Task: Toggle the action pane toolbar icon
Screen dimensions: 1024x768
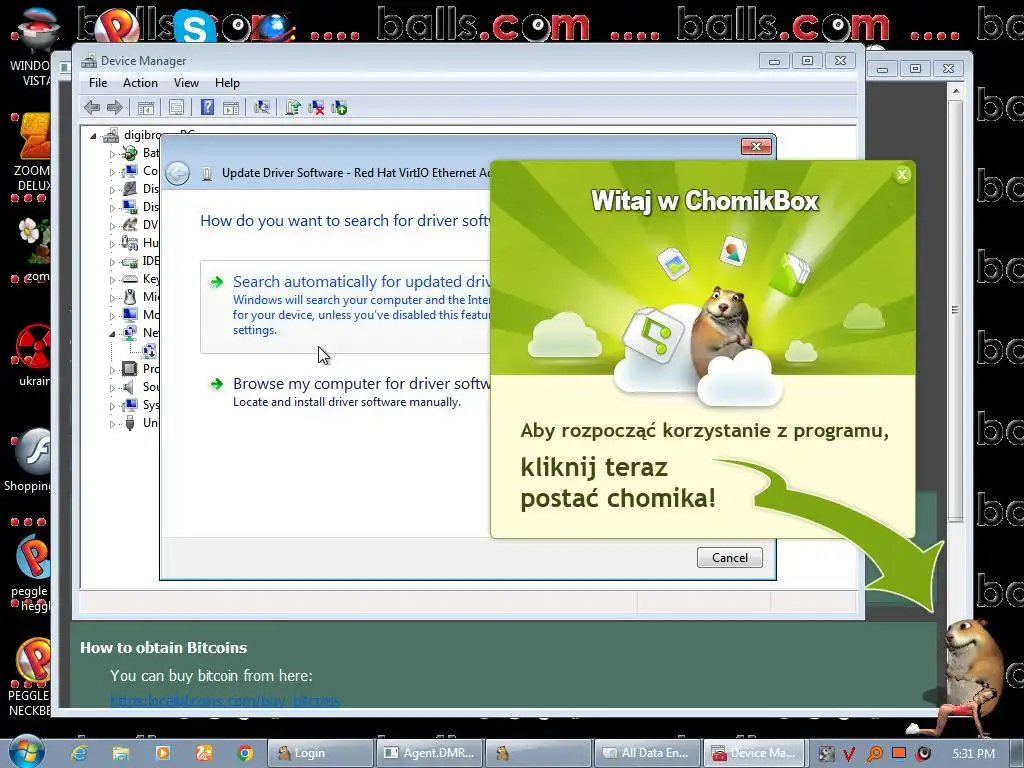Action: [x=231, y=108]
